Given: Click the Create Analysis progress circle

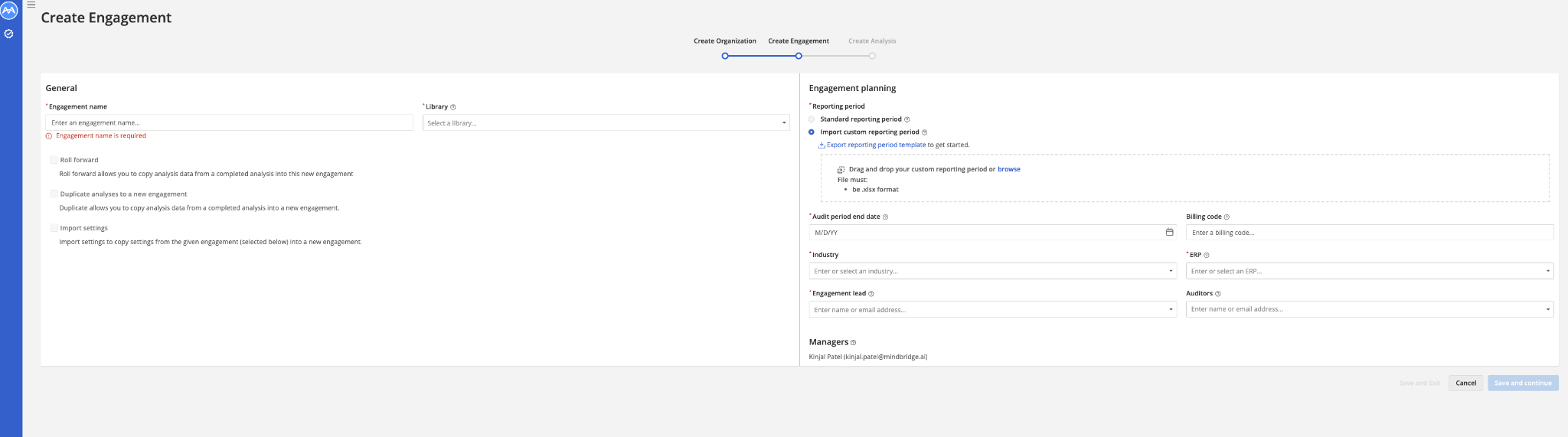Looking at the screenshot, I should [872, 56].
